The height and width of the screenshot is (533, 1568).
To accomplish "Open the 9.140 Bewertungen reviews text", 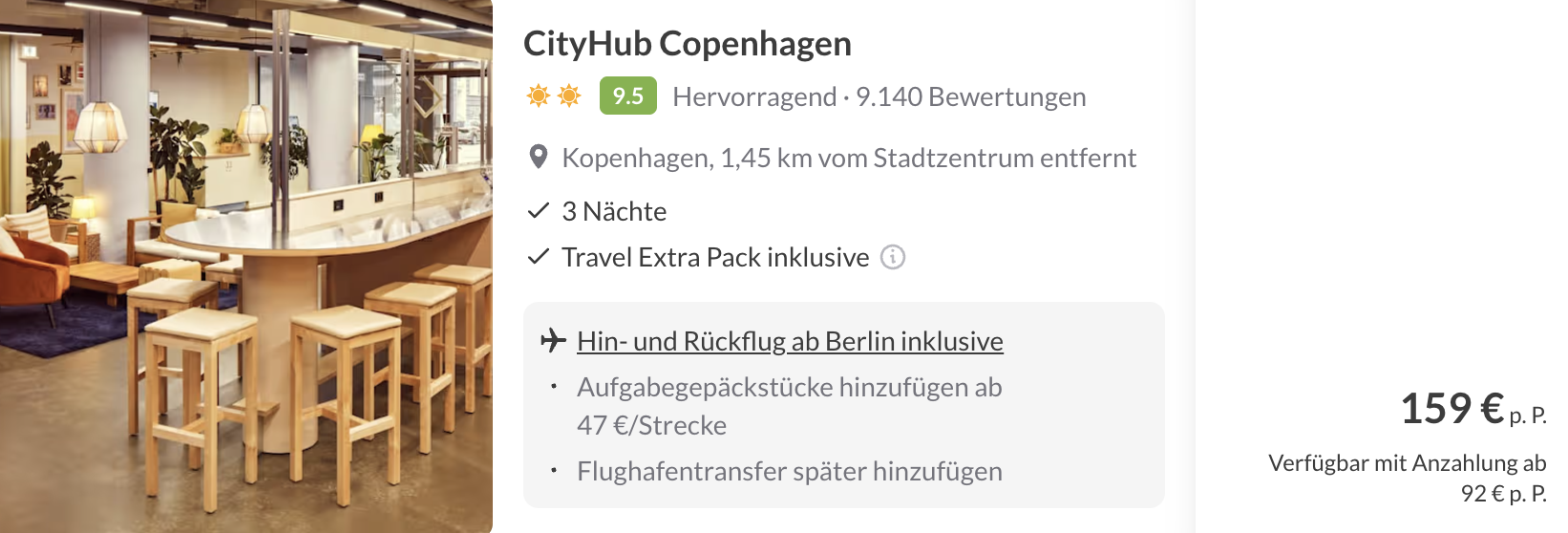I will 970,97.
